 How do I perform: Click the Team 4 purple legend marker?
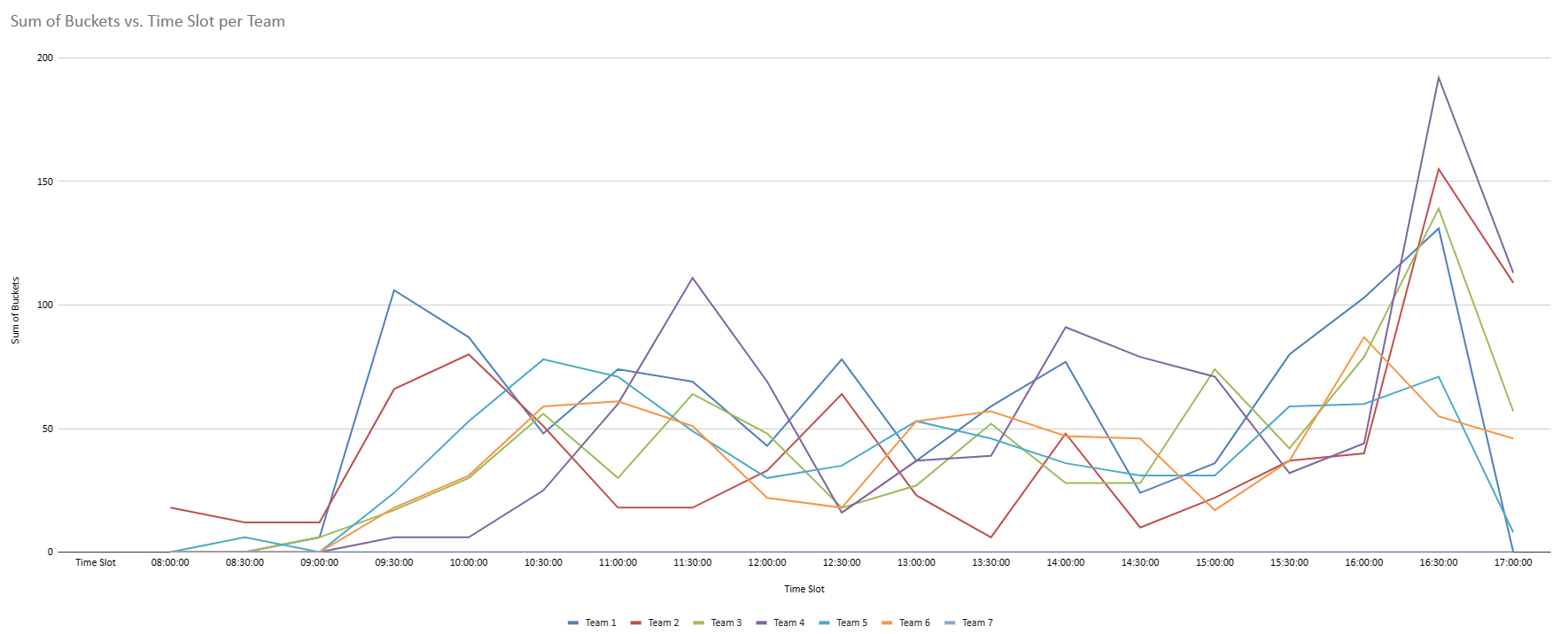pyautogui.click(x=762, y=623)
